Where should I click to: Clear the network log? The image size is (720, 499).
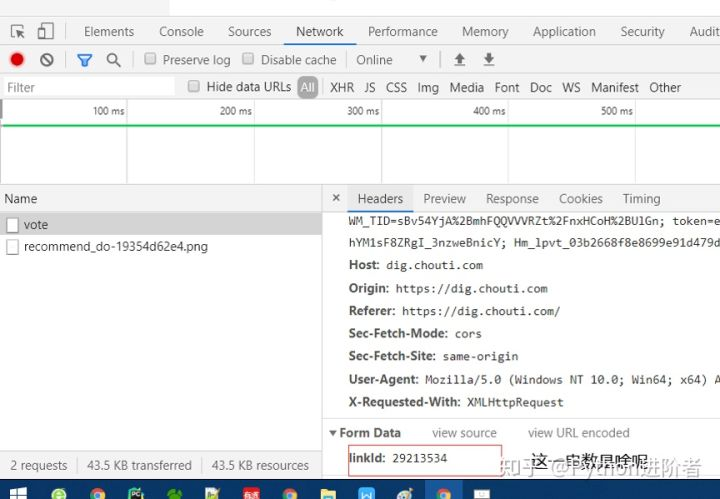[46, 60]
